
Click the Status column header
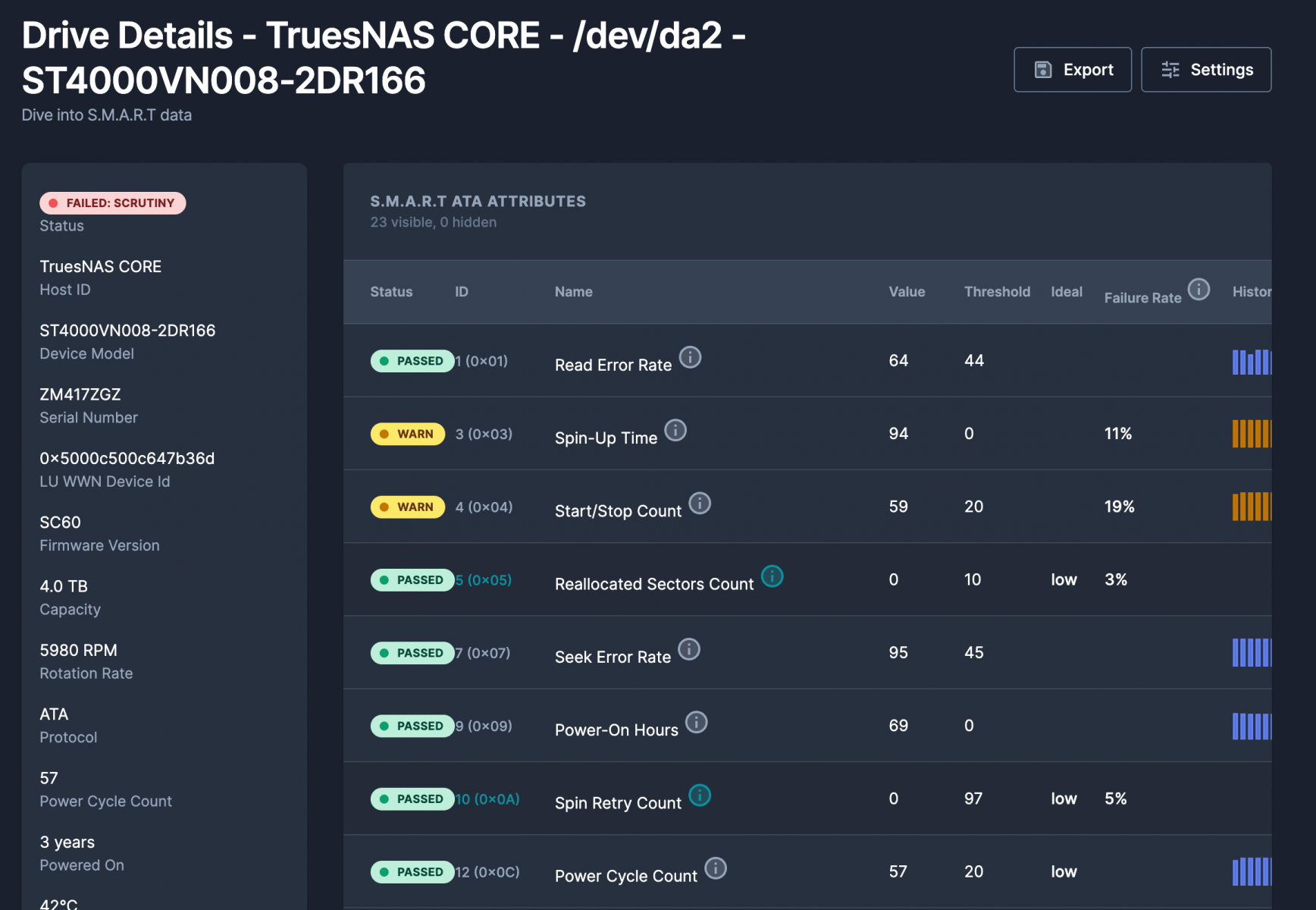[391, 292]
